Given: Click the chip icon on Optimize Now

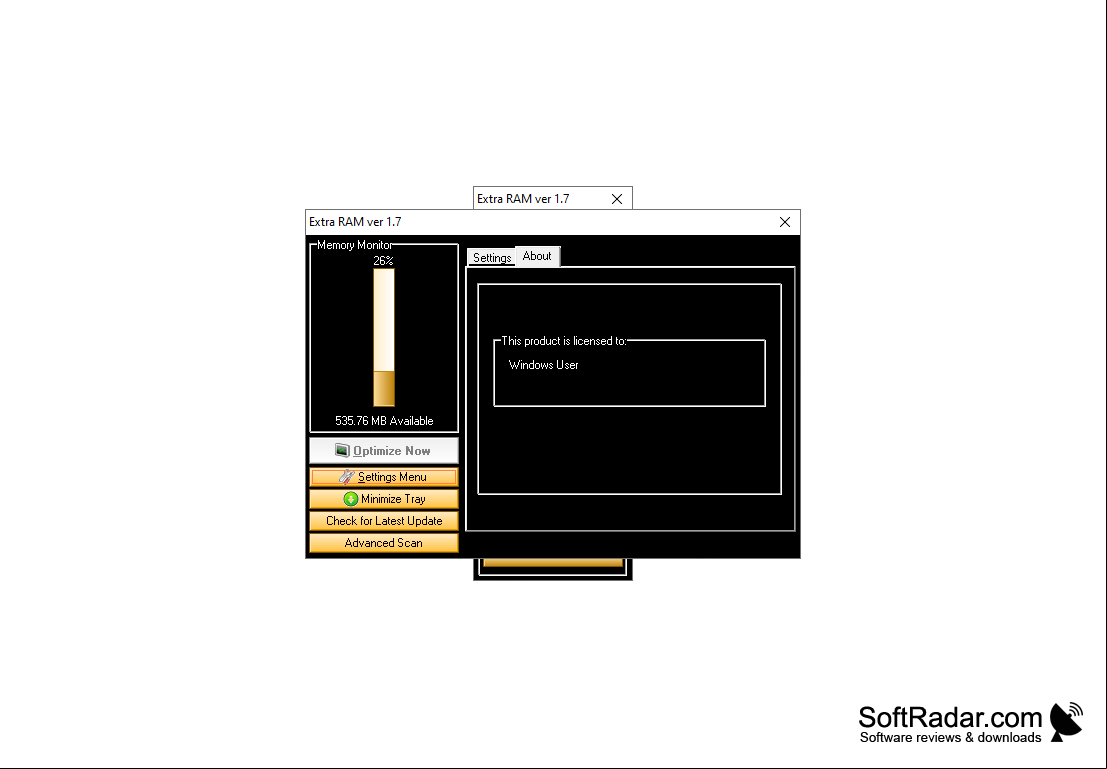Looking at the screenshot, I should tap(342, 451).
